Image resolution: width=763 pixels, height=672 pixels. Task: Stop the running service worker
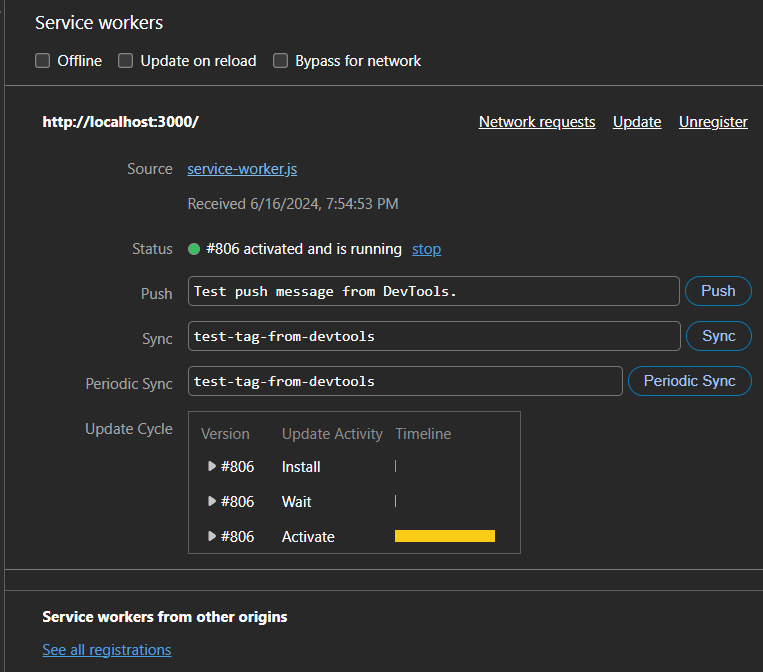click(426, 249)
